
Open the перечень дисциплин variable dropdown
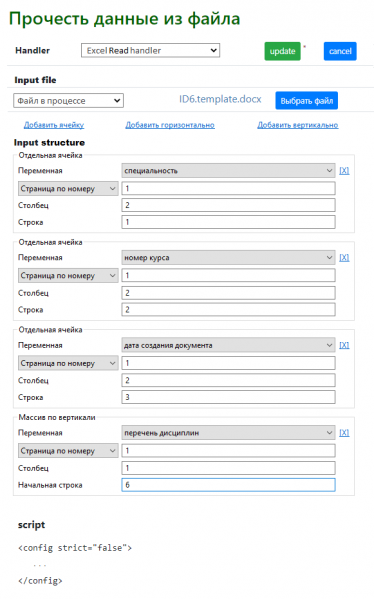pyautogui.click(x=228, y=433)
